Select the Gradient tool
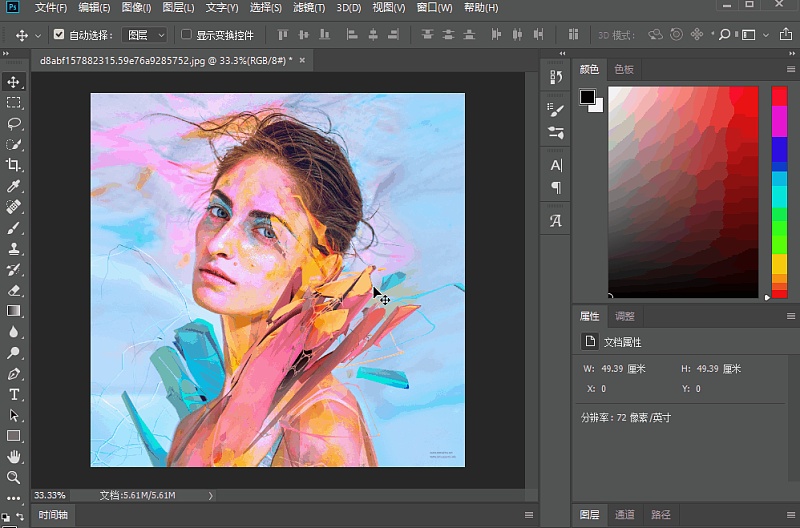The width and height of the screenshot is (800, 528). pos(14,311)
